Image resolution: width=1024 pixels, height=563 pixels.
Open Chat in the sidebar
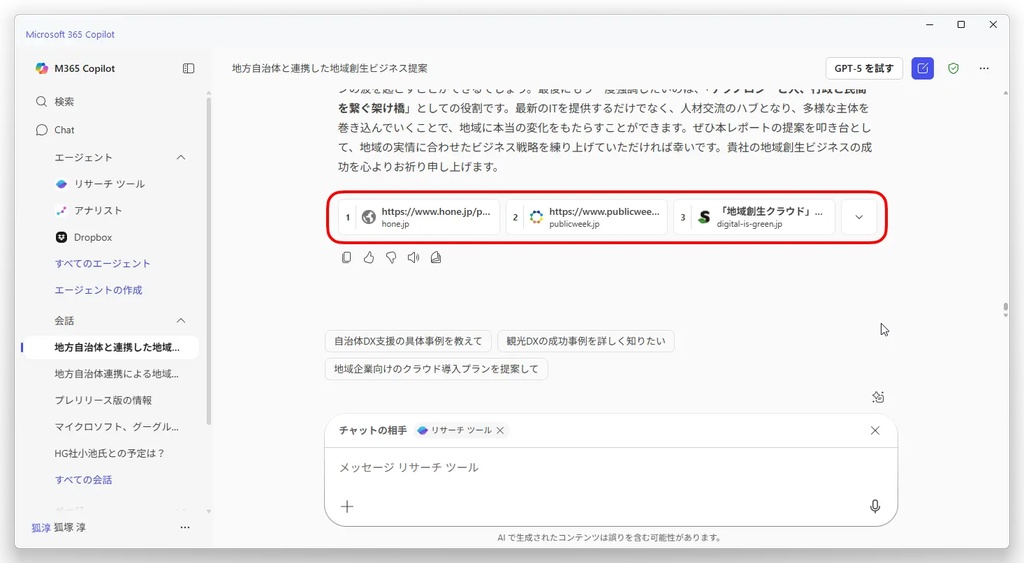[56, 130]
